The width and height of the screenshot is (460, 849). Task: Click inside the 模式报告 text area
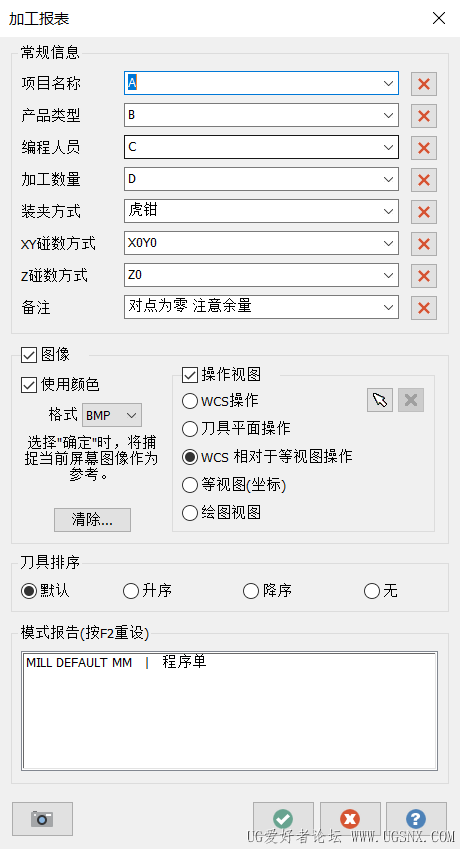coord(229,710)
